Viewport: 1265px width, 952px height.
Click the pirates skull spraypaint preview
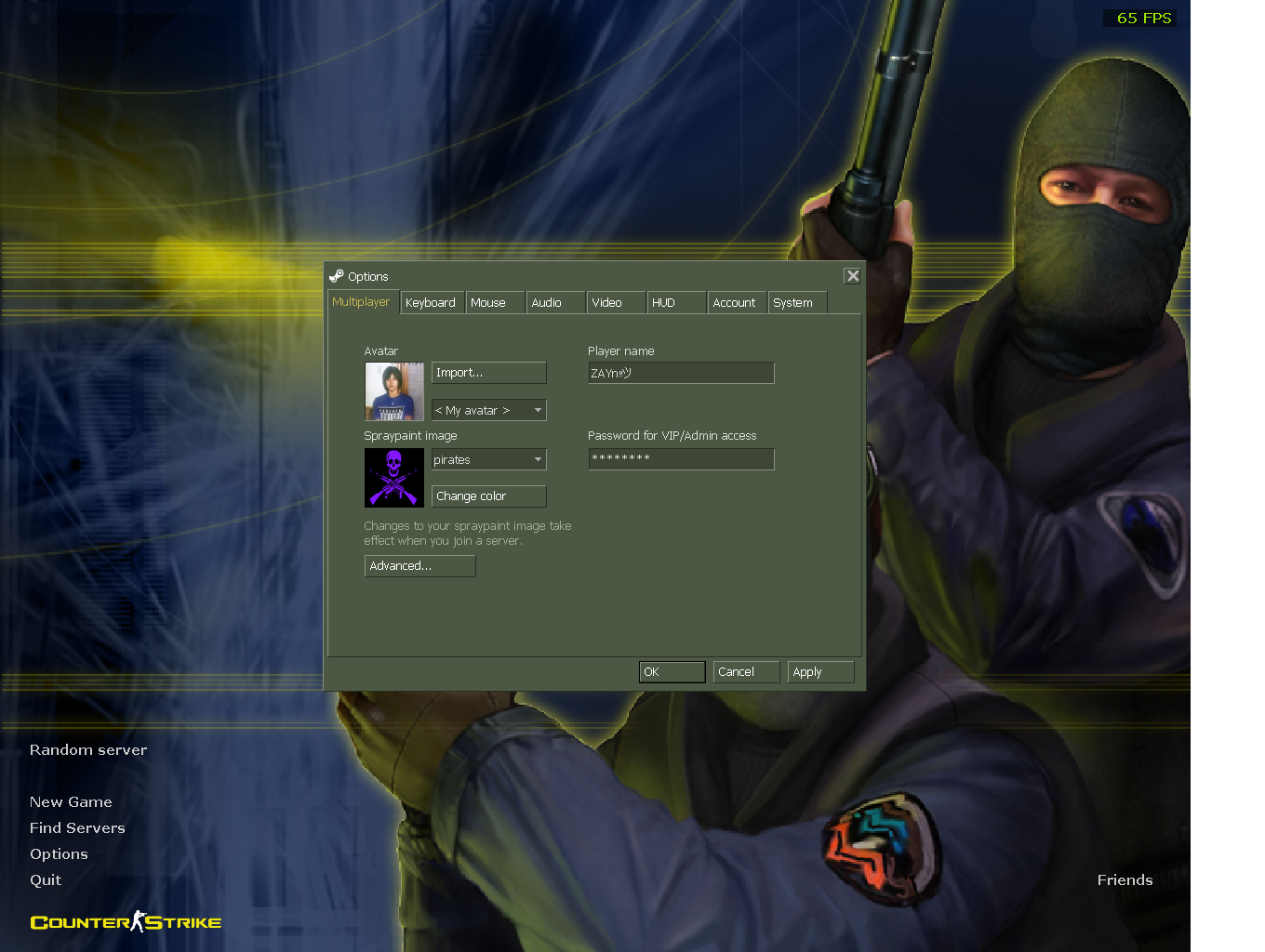pos(394,478)
